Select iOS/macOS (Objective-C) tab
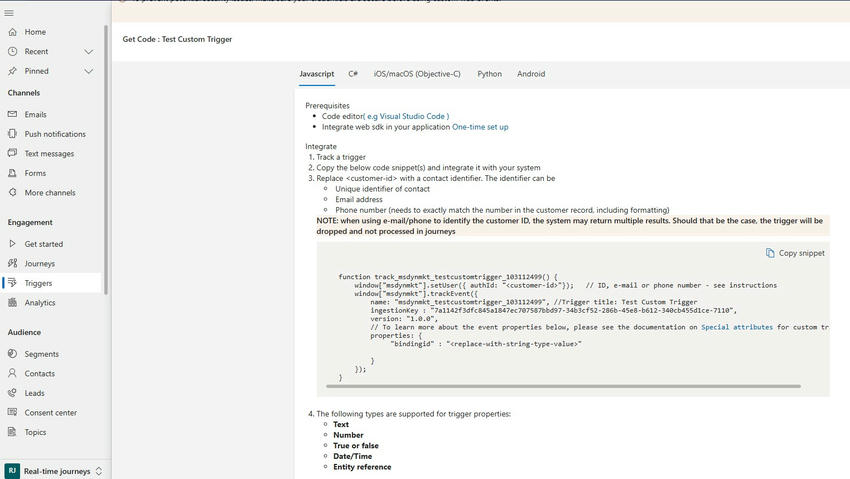The width and height of the screenshot is (850, 479). pyautogui.click(x=417, y=74)
